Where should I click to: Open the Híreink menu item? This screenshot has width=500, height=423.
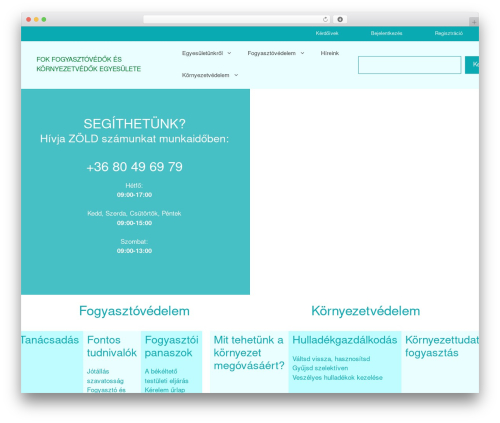[x=330, y=53]
